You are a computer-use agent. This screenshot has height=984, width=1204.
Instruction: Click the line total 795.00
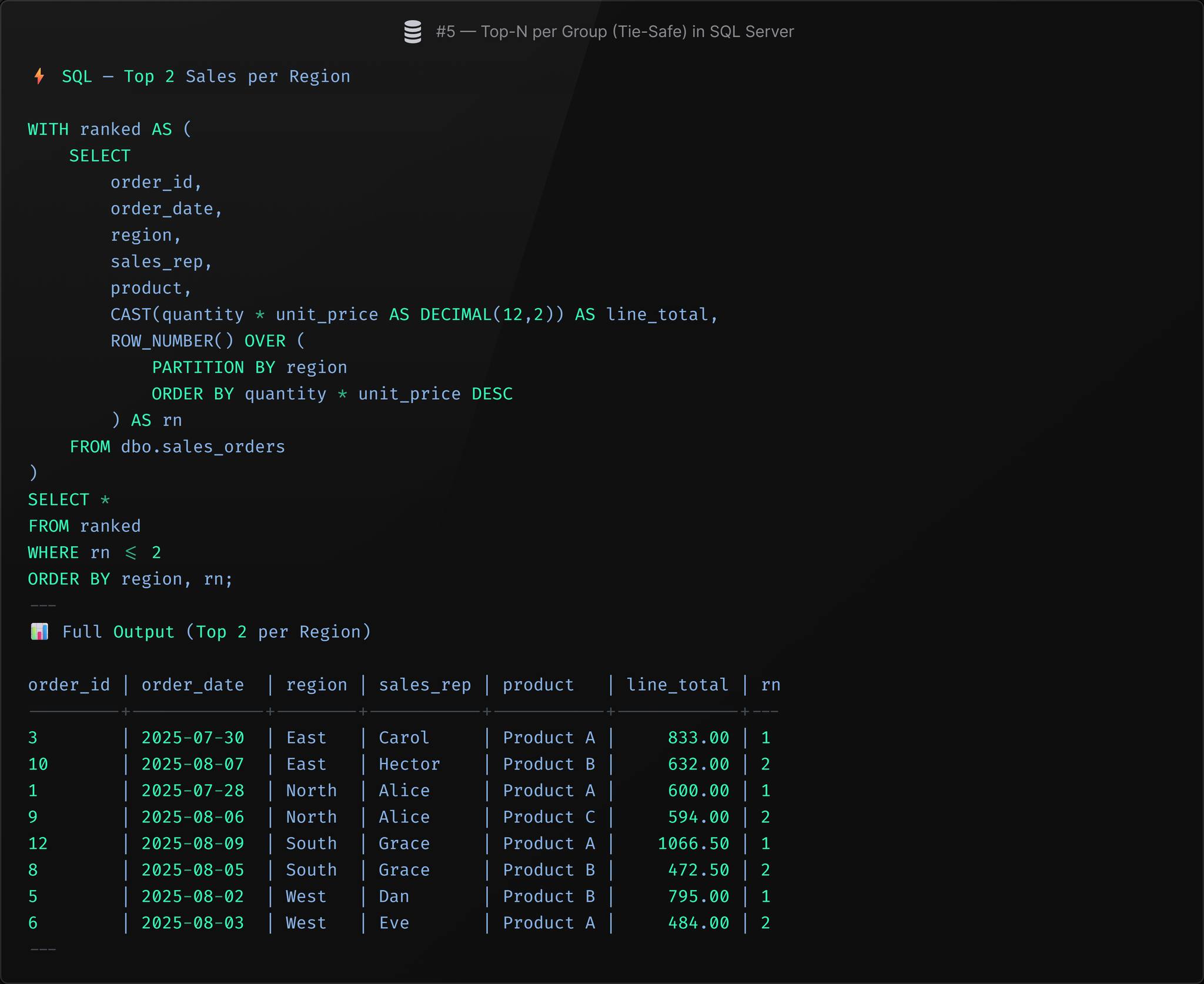click(698, 896)
